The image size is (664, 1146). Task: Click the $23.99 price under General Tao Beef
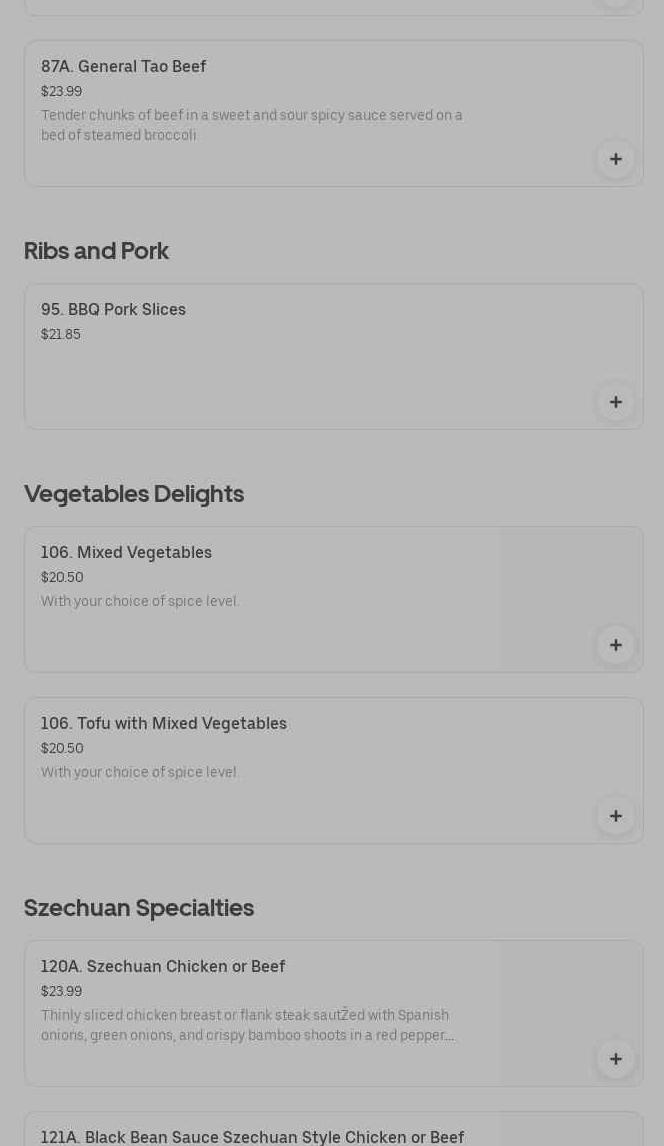[x=61, y=91]
